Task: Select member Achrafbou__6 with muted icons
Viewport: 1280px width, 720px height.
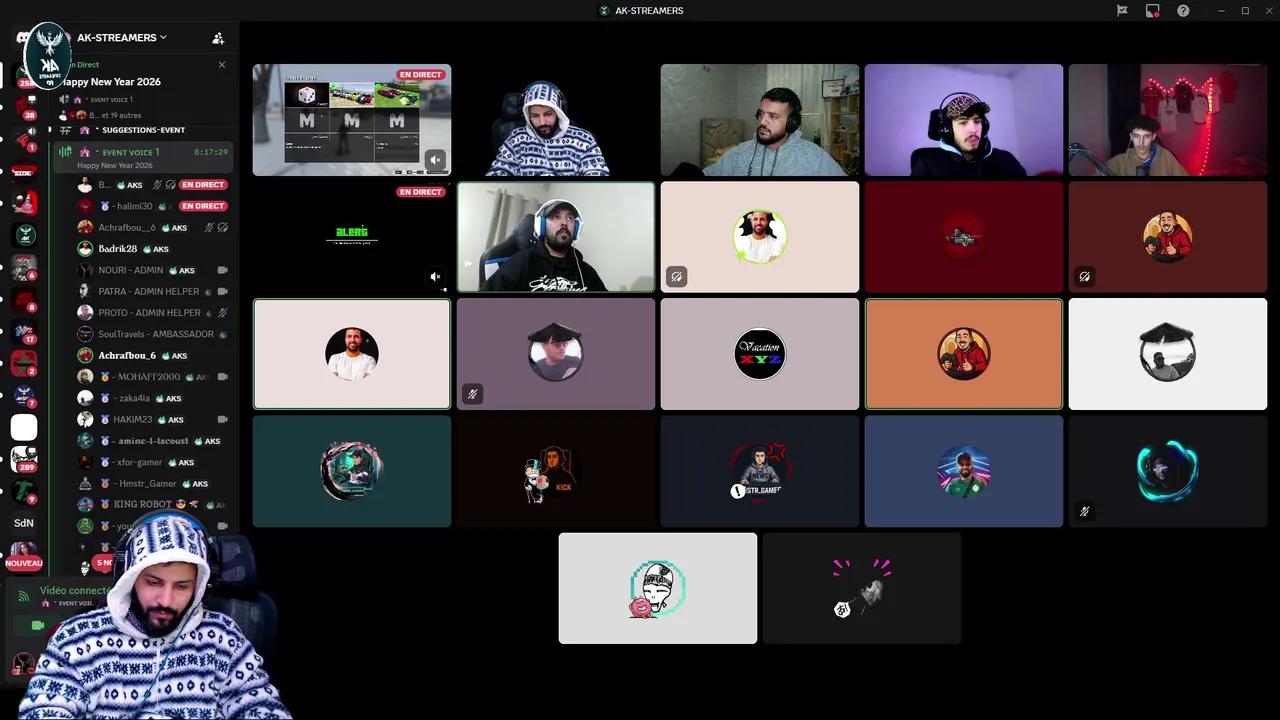Action: [x=152, y=228]
